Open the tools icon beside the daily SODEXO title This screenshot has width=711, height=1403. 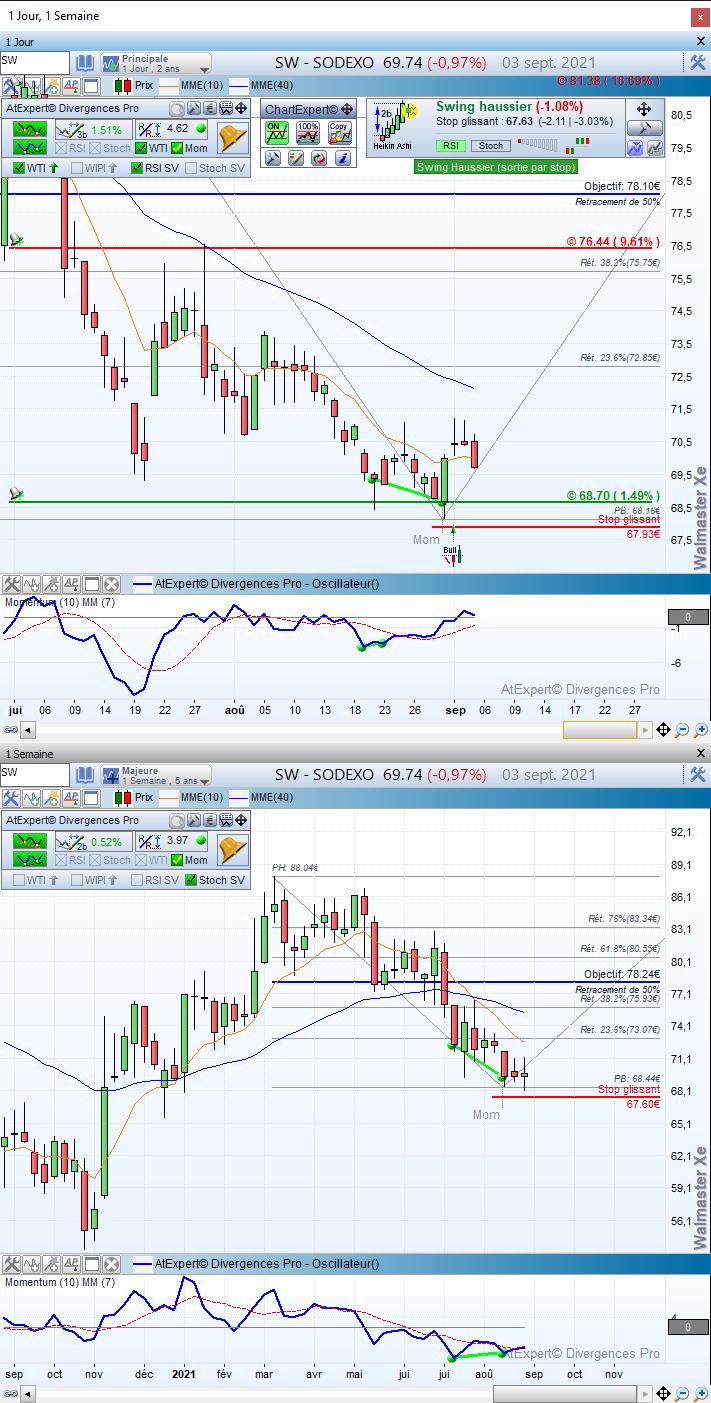[x=698, y=62]
